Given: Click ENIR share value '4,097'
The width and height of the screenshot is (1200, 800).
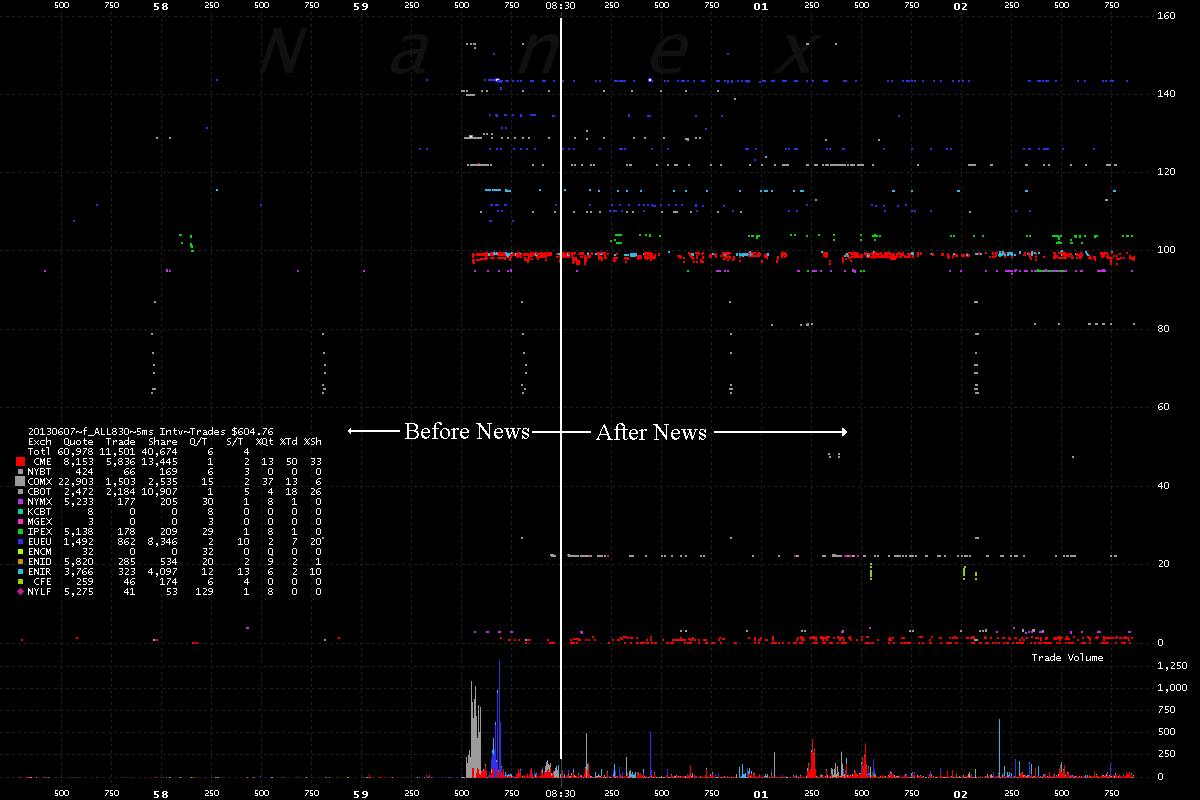Looking at the screenshot, I should pos(163,571).
